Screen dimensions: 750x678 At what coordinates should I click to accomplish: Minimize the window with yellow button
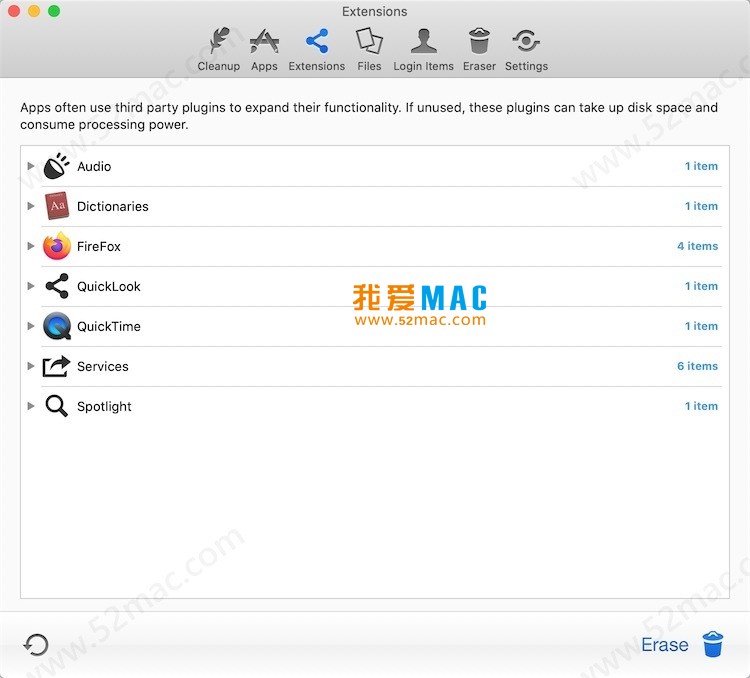click(34, 11)
